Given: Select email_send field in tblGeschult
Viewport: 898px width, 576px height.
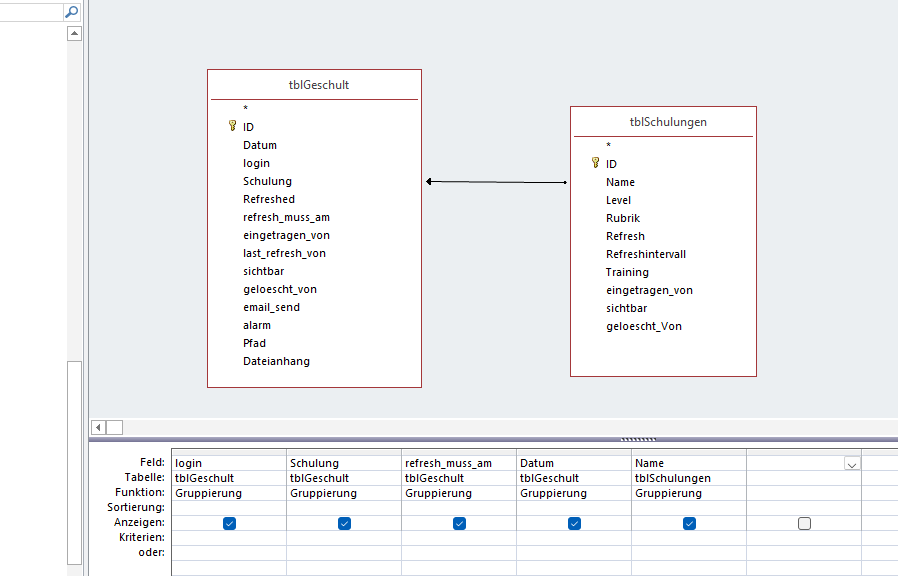Looking at the screenshot, I should coord(271,307).
